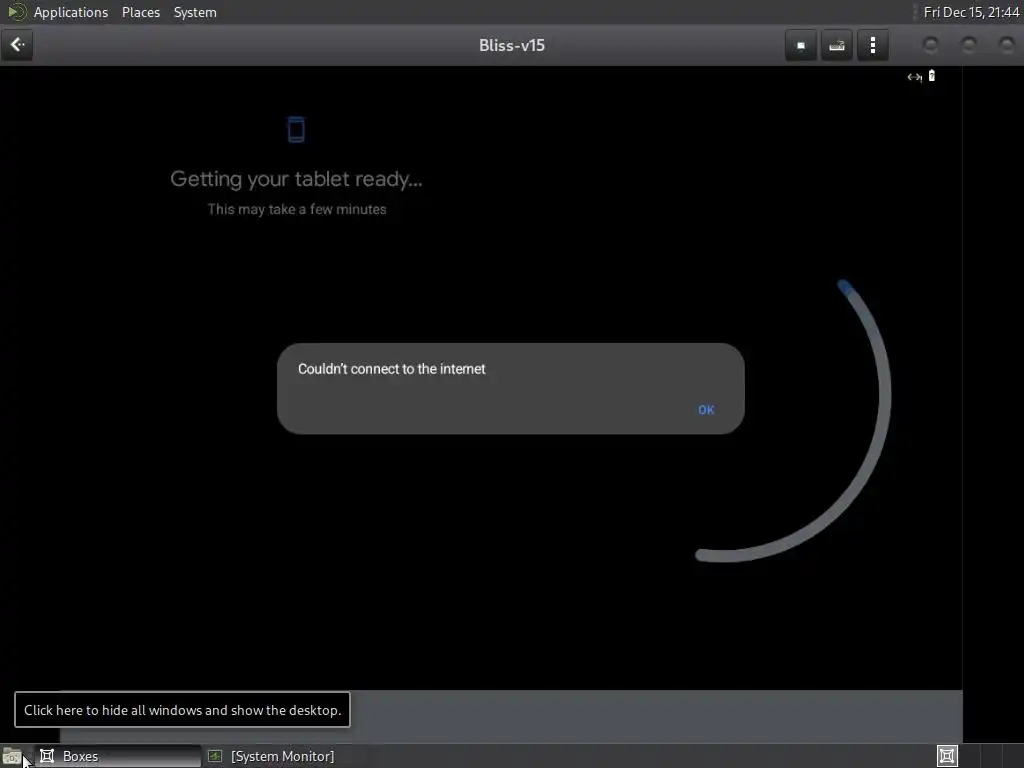
Task: Open the System menu
Action: pos(195,12)
